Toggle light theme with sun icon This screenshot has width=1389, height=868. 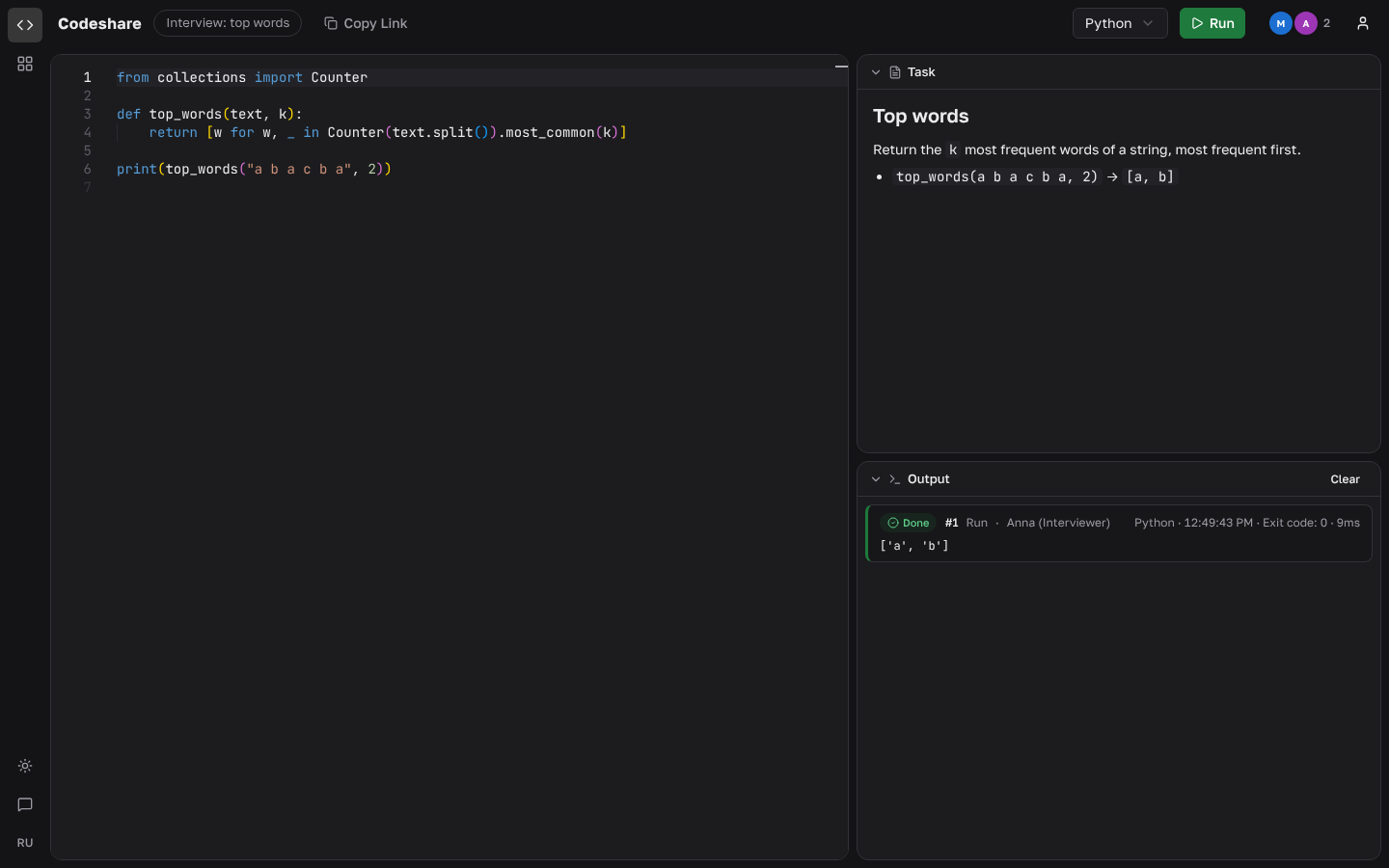[25, 766]
